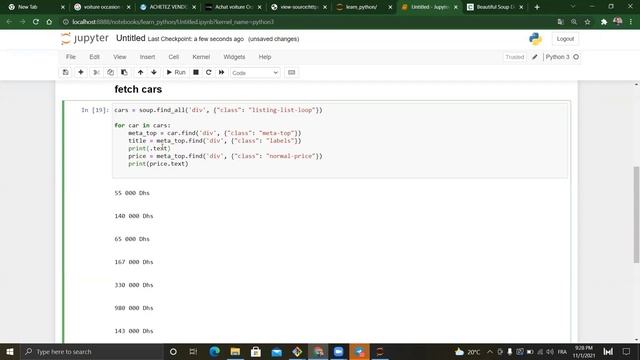Save notebook with the floppy disk icon

pos(65,72)
